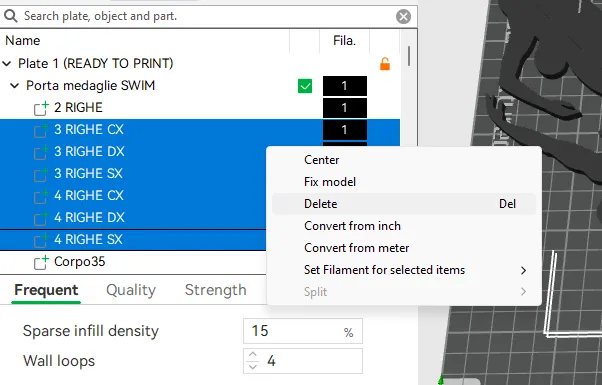This screenshot has height=385, width=602.
Task: Increase Wall loops with up arrow
Action: tap(252, 355)
